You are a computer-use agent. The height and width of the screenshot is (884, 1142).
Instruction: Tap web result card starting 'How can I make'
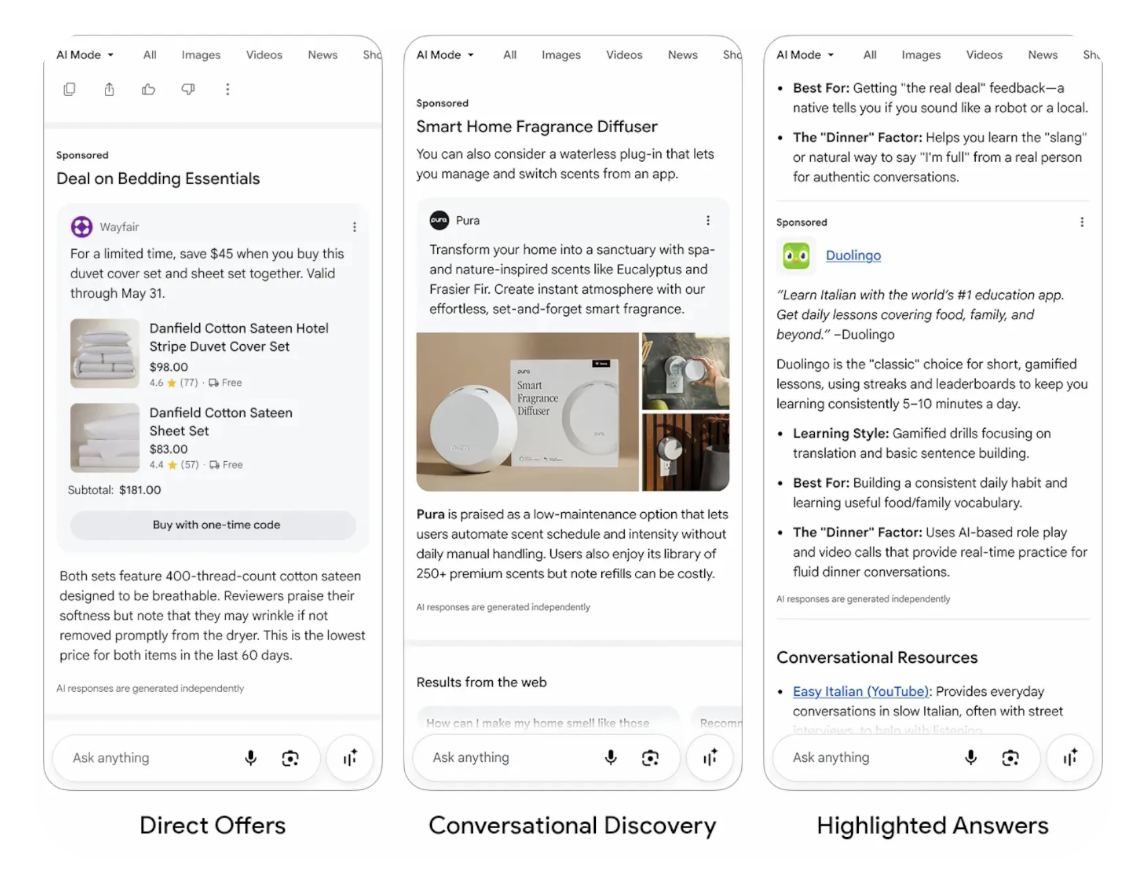click(548, 719)
